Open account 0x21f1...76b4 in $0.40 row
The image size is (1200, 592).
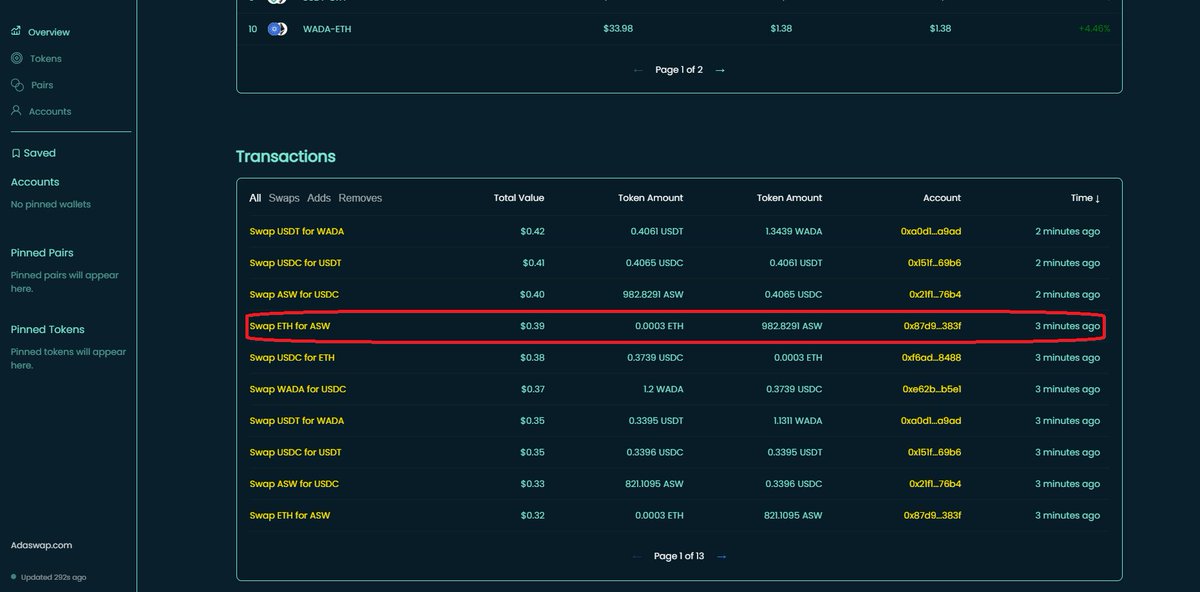[x=934, y=295]
